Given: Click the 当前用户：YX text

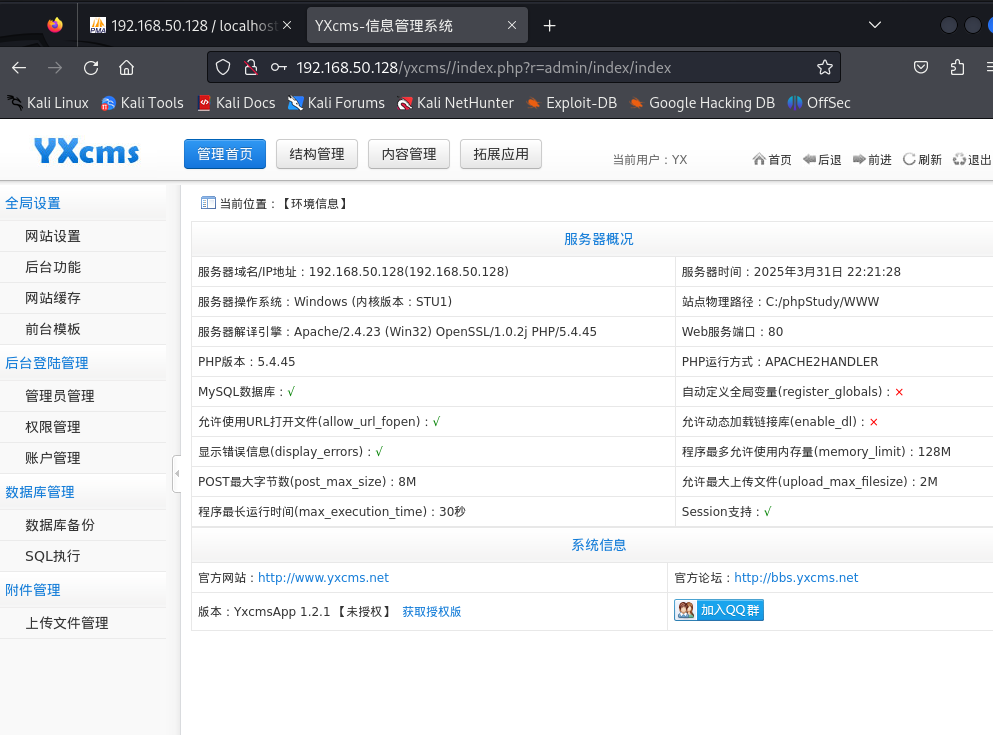Looking at the screenshot, I should click(650, 160).
